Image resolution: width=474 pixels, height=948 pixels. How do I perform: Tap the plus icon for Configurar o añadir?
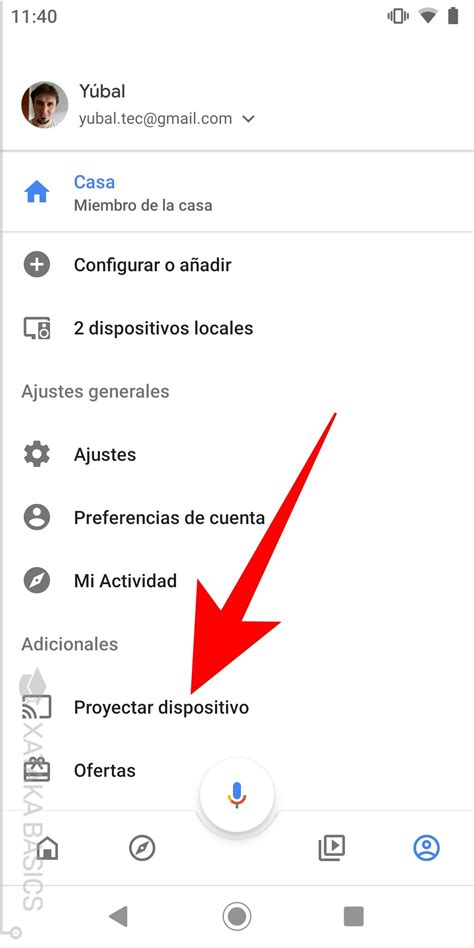click(37, 265)
